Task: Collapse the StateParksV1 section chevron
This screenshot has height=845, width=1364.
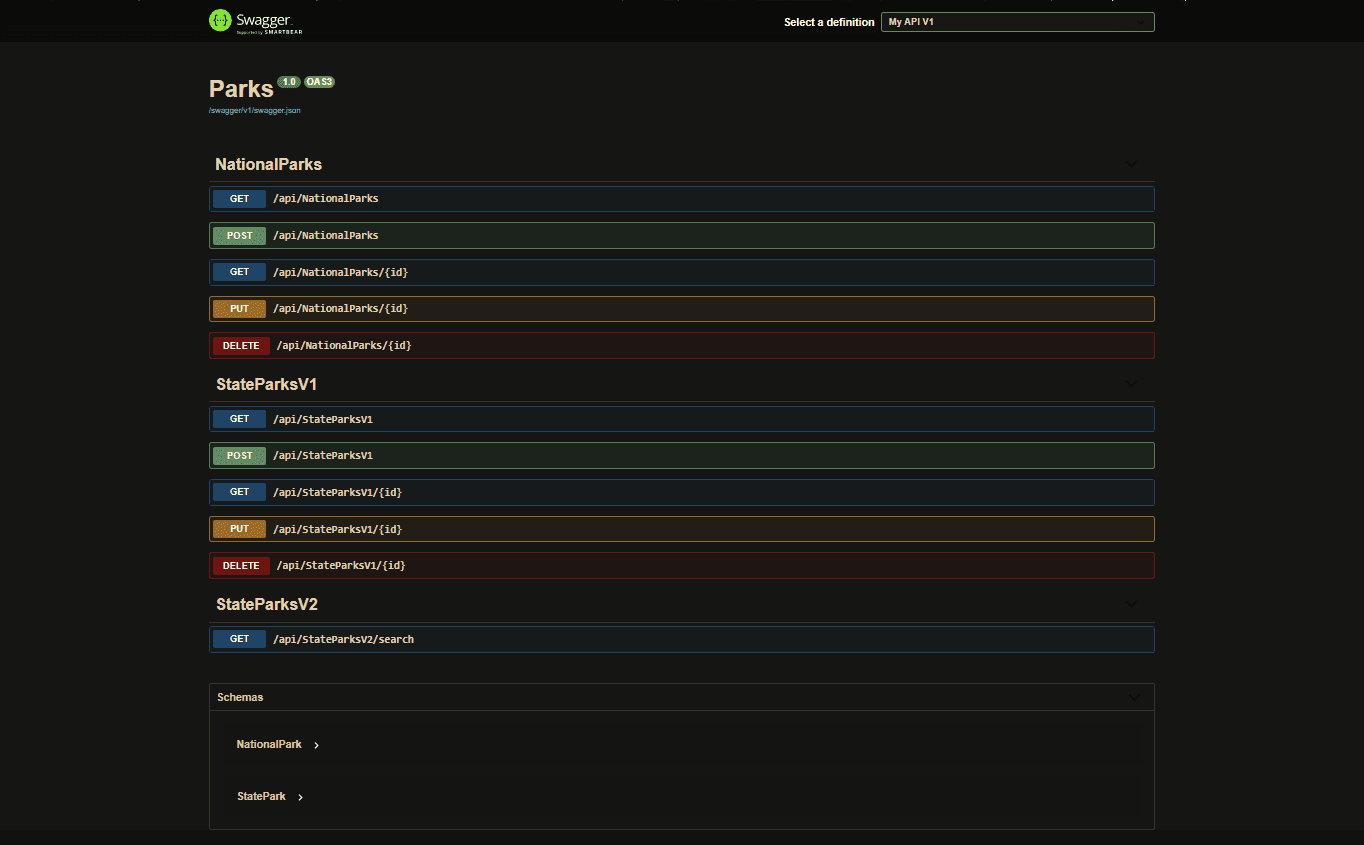Action: [1131, 384]
